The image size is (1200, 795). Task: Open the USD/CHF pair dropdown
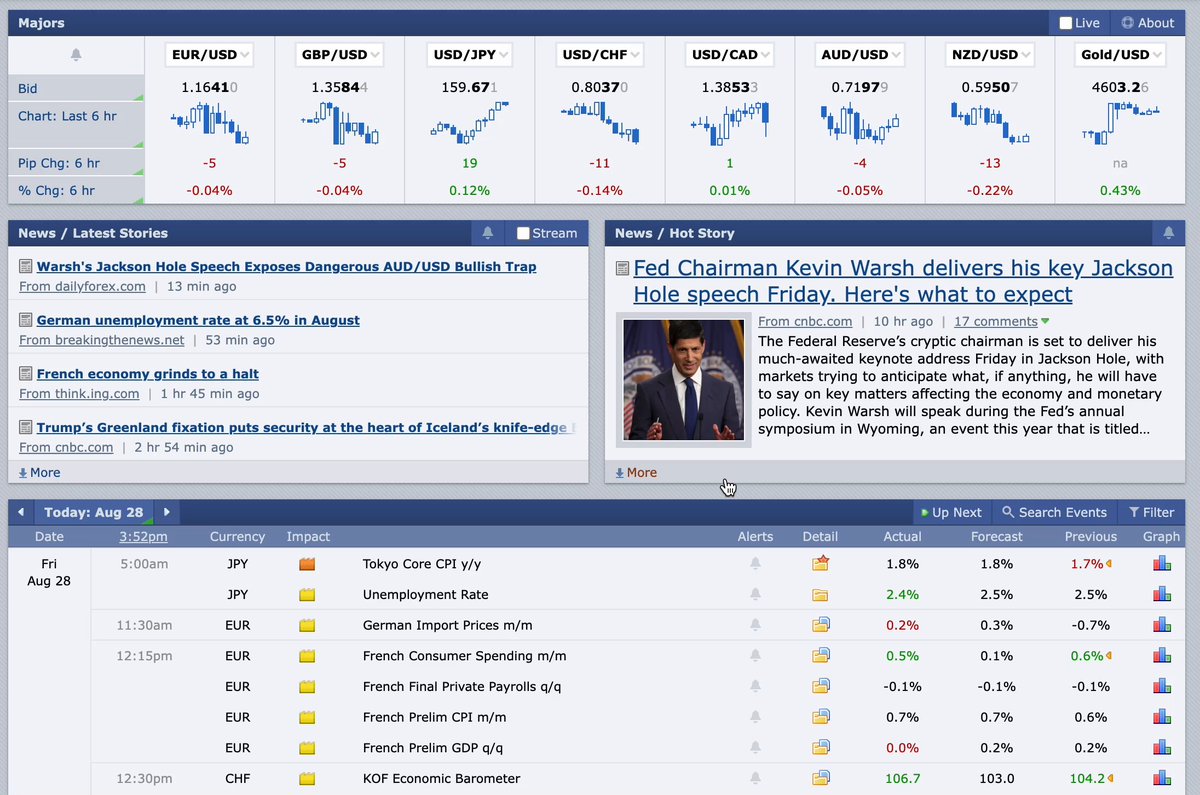(x=600, y=55)
